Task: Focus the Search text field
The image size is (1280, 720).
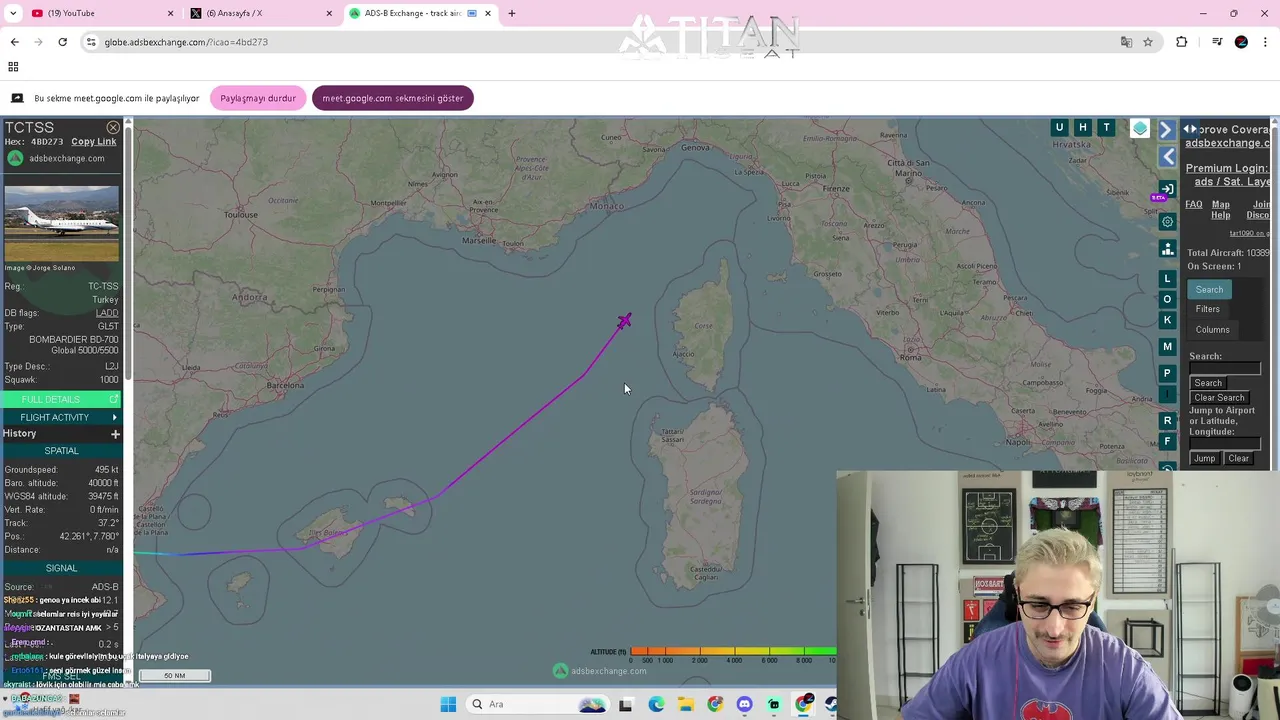Action: [x=1225, y=369]
